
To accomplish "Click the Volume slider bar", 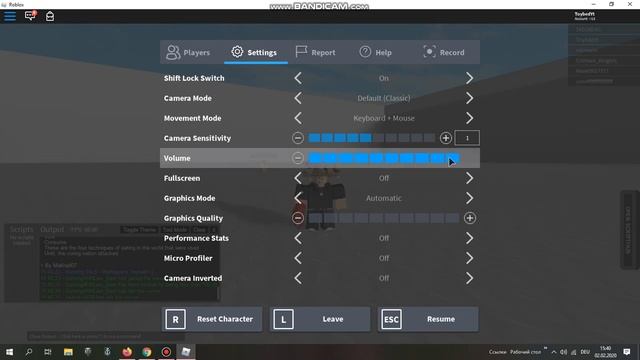I will (384, 158).
